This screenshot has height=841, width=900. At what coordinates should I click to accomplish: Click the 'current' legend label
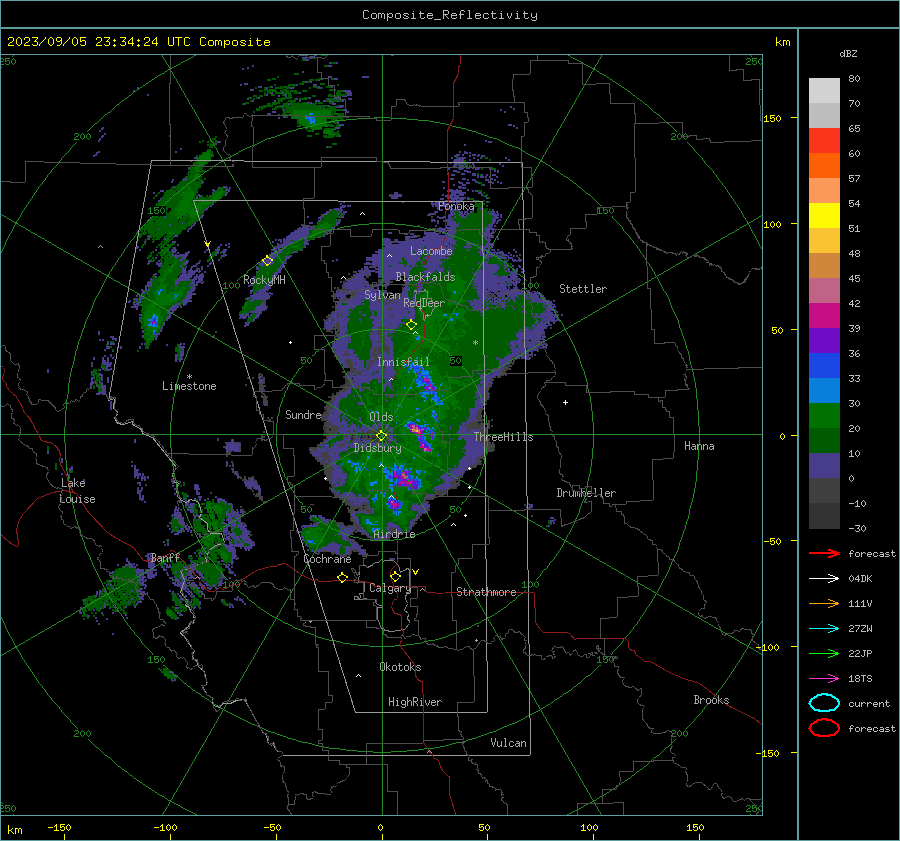point(868,703)
